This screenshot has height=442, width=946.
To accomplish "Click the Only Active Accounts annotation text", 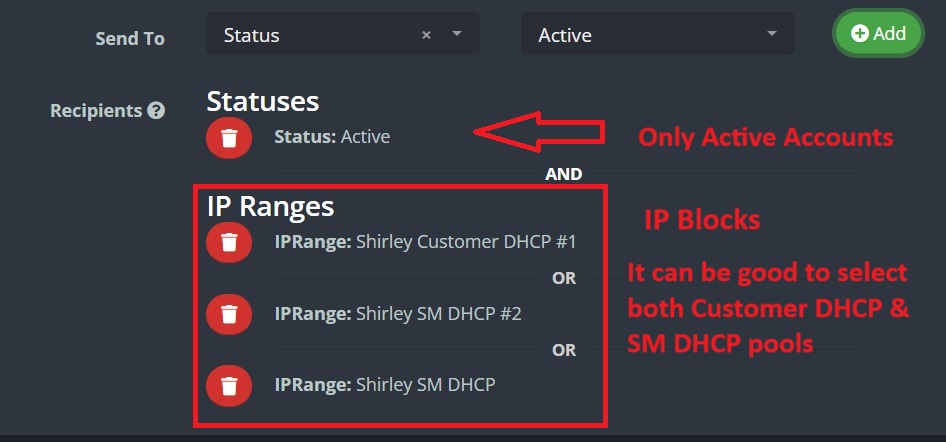I will [765, 137].
